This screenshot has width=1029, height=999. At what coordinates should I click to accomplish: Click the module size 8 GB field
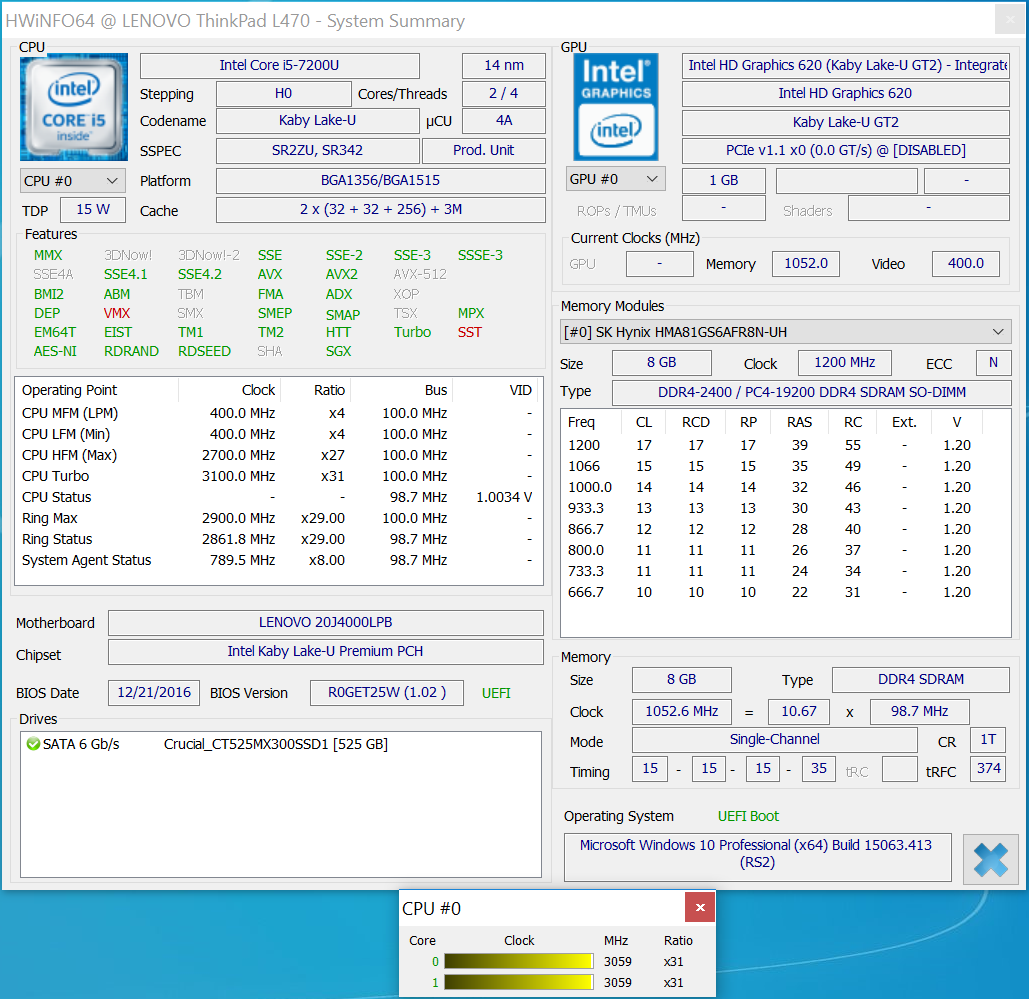click(662, 363)
